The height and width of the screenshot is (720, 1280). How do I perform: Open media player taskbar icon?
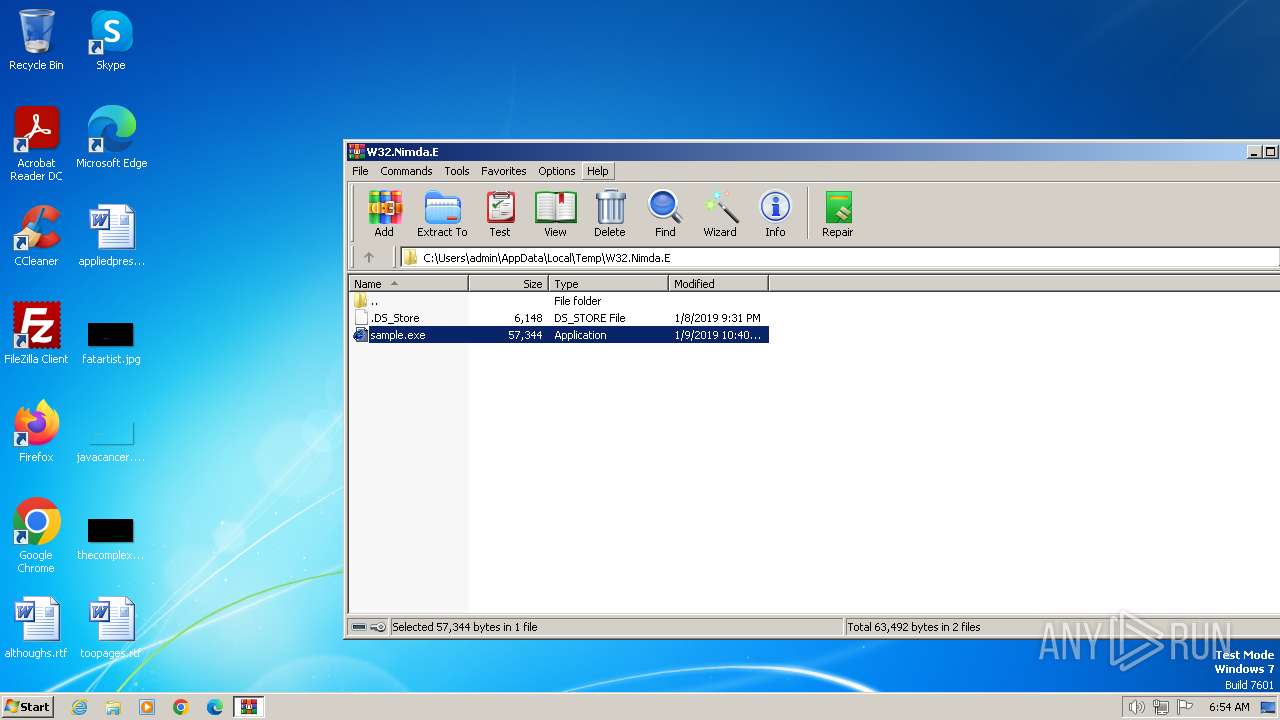pos(147,707)
